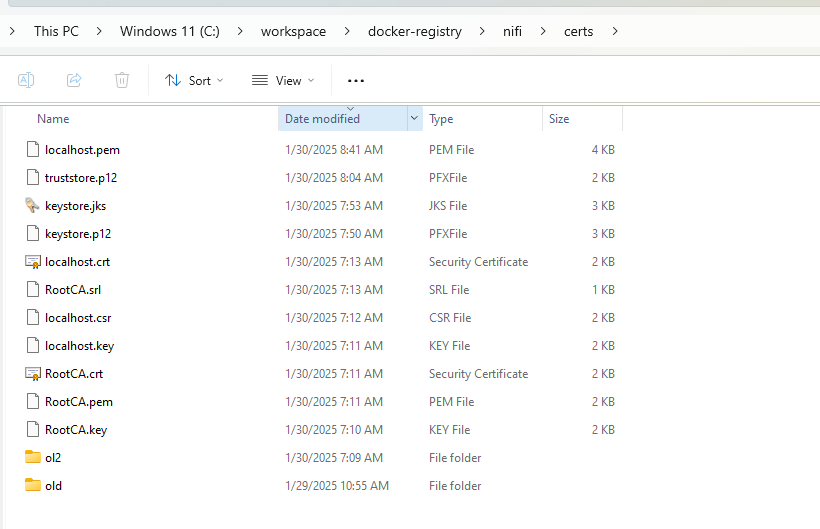Click the CSR File type cell
The image size is (820, 529).
[450, 318]
